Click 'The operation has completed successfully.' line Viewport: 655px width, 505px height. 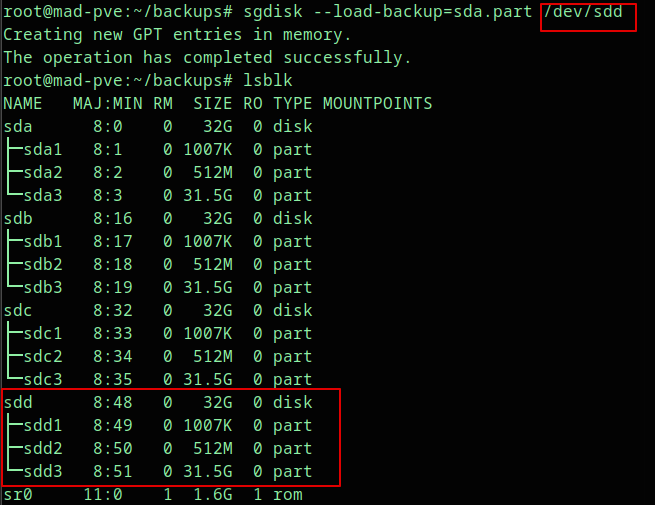[x=207, y=58]
